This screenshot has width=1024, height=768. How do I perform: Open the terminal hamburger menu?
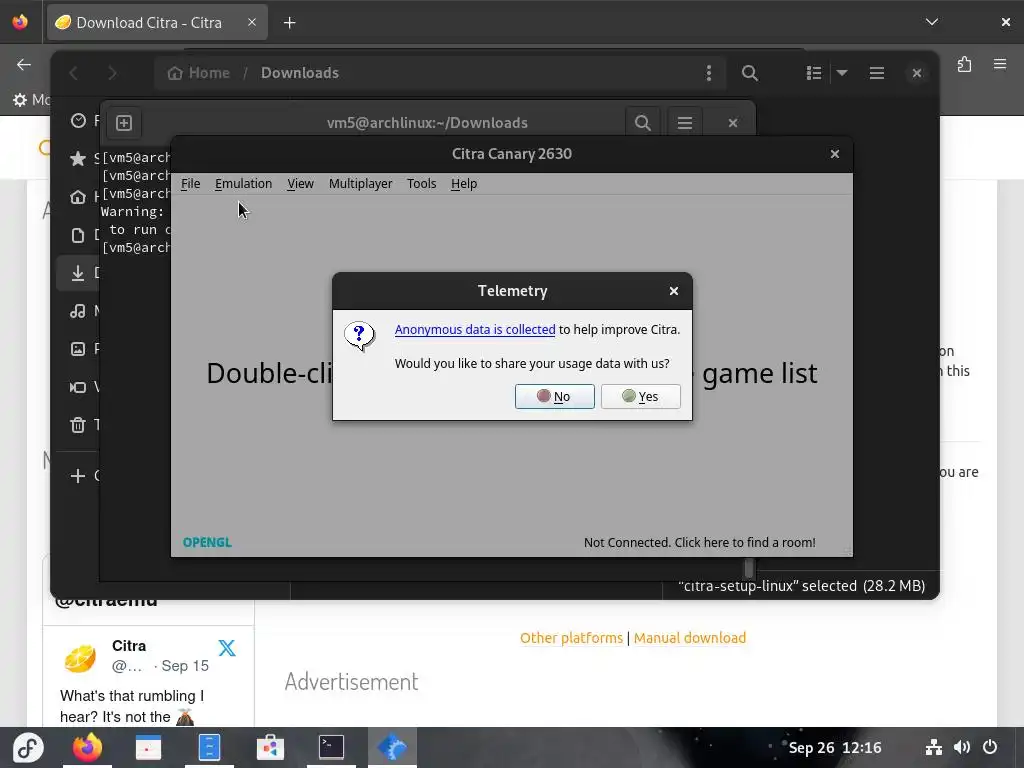coord(684,123)
